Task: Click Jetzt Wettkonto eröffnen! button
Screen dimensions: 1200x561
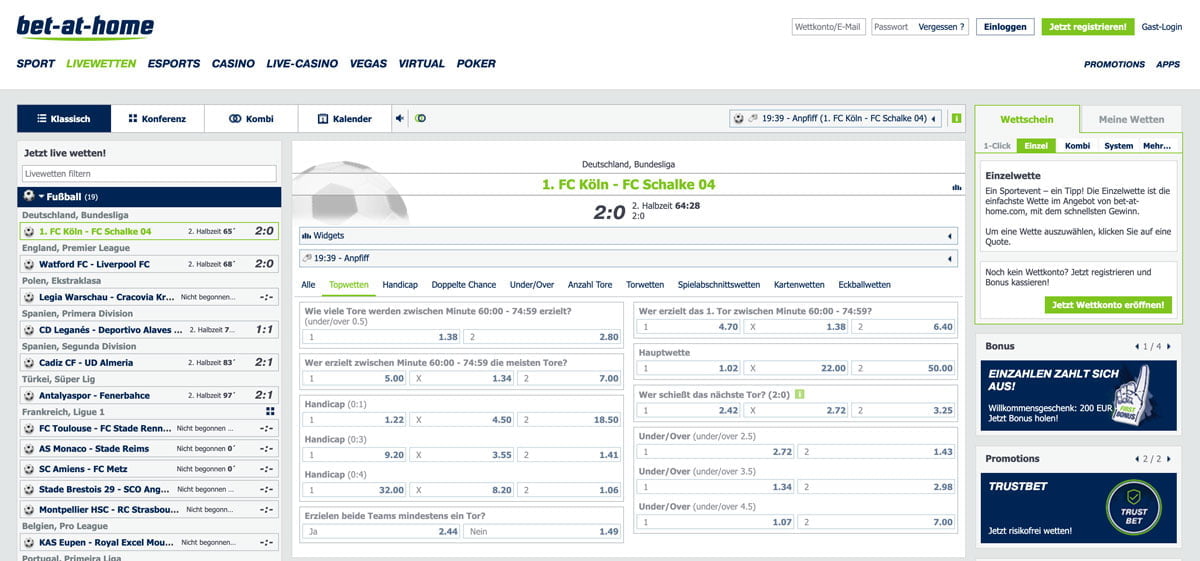Action: click(x=1108, y=305)
